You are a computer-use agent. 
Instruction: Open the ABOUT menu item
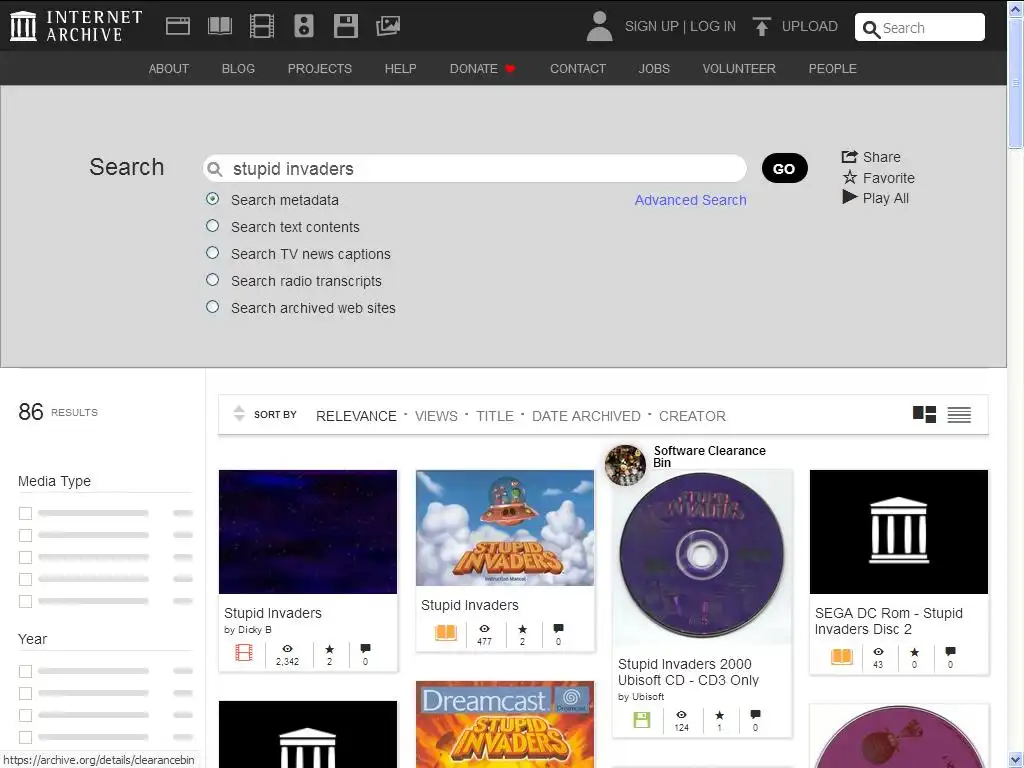pos(168,69)
